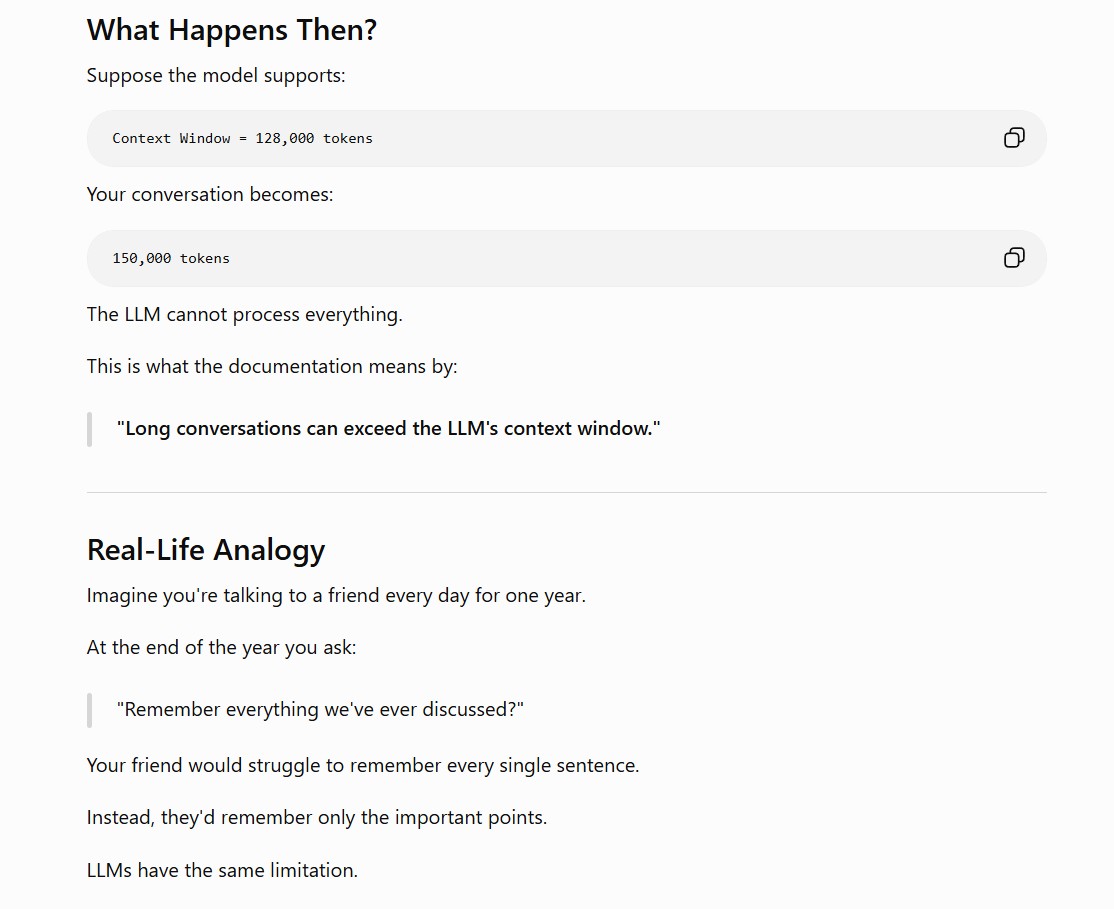Click the "Imagine you're talking to a friend" sentence
The height and width of the screenshot is (909, 1114).
click(336, 596)
